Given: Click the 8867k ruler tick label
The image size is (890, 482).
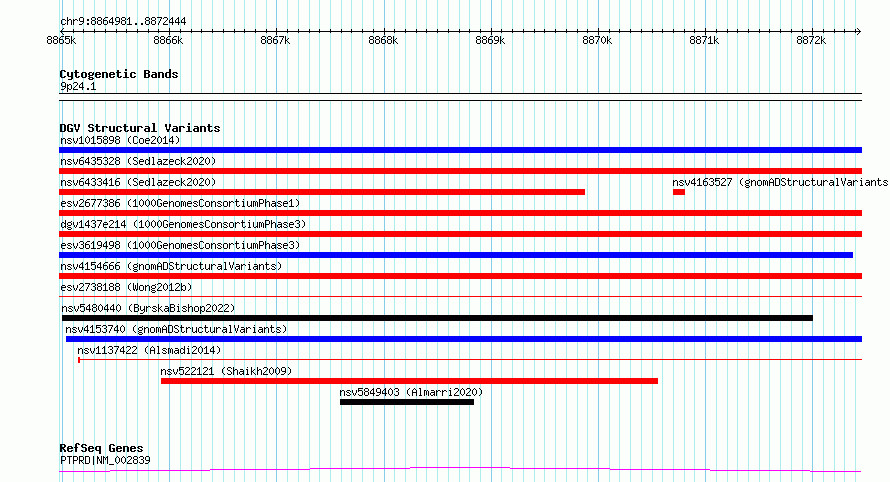Looking at the screenshot, I should (x=275, y=40).
